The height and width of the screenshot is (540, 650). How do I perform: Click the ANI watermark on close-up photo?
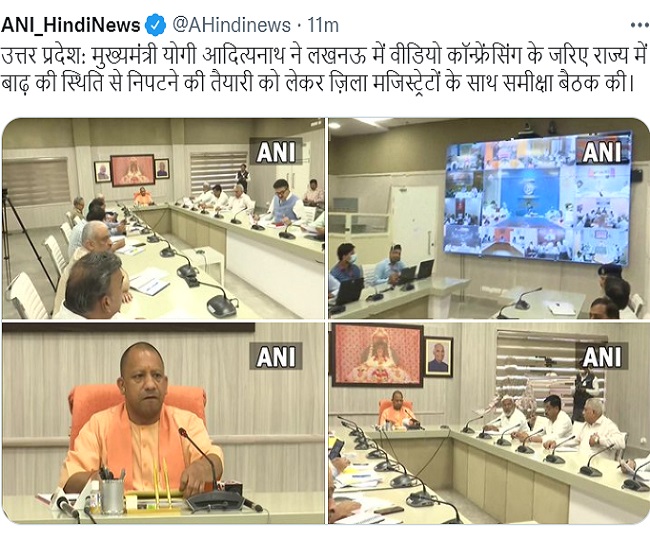click(x=276, y=356)
